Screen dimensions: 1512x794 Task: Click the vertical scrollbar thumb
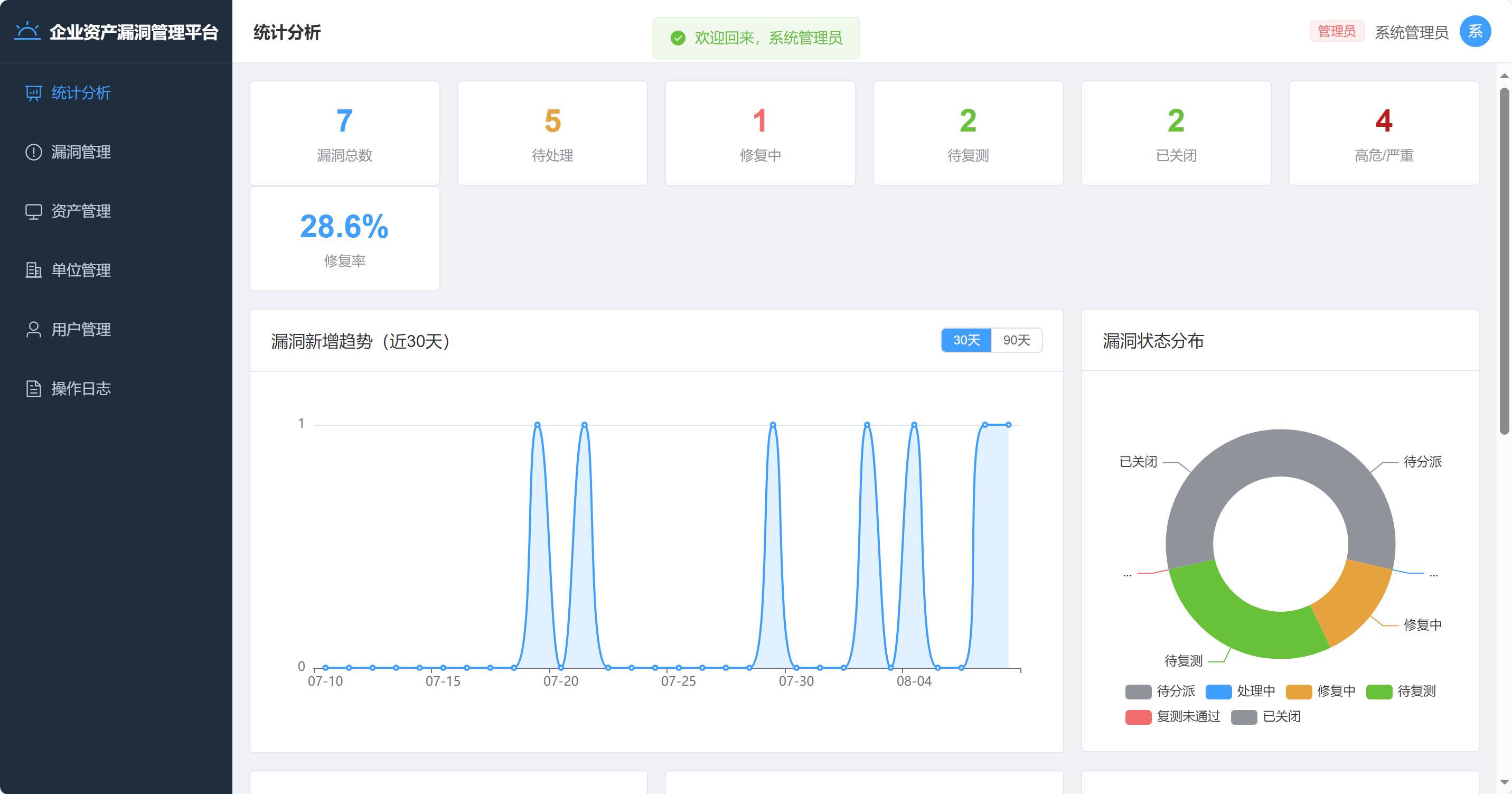(x=1504, y=261)
